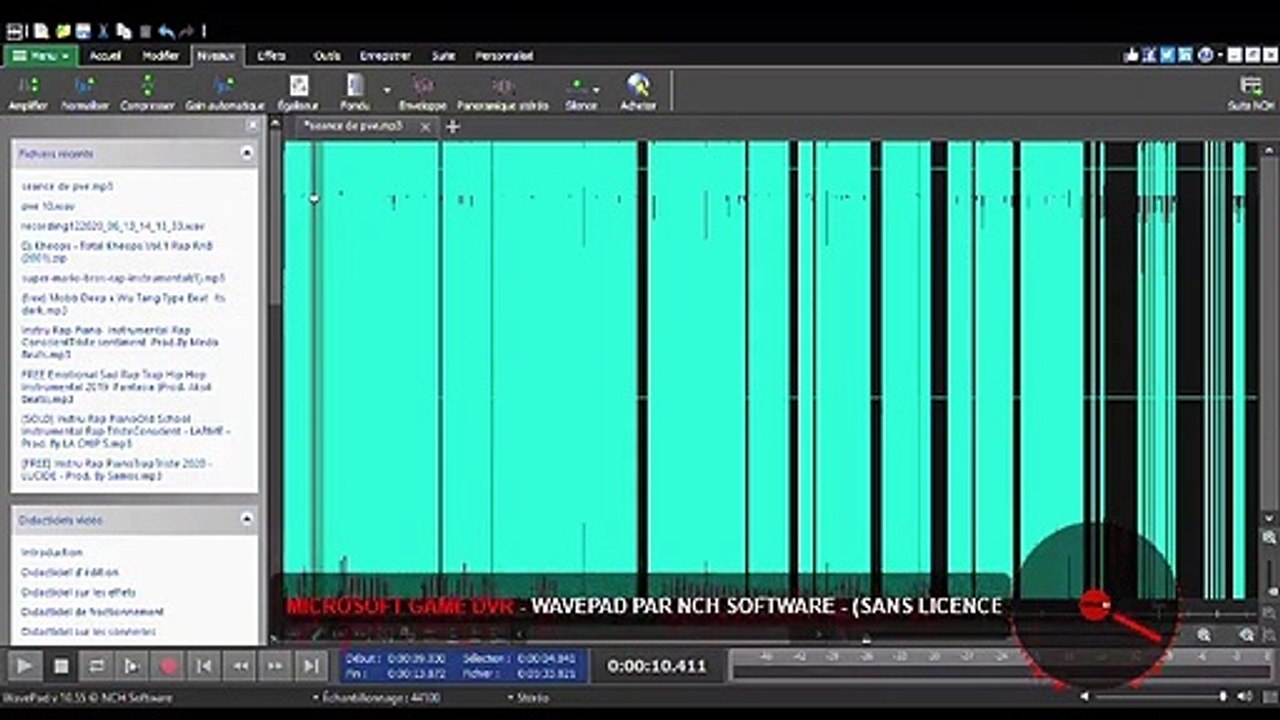Switch to the Enregistrer tab
This screenshot has height=720, width=1280.
point(385,56)
